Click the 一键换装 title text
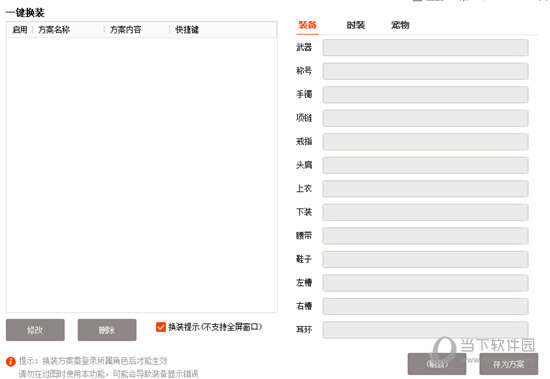 pyautogui.click(x=25, y=13)
